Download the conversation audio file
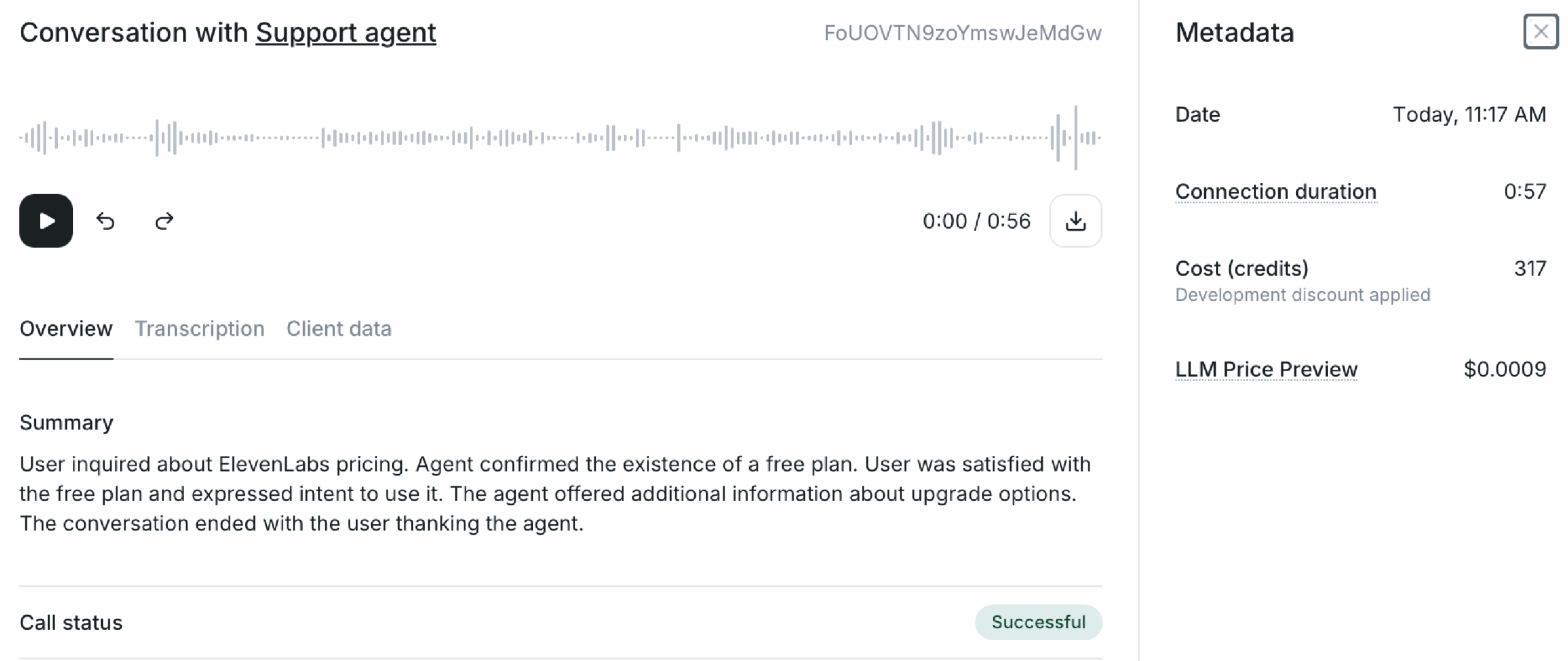The height and width of the screenshot is (661, 1568). pyautogui.click(x=1075, y=221)
